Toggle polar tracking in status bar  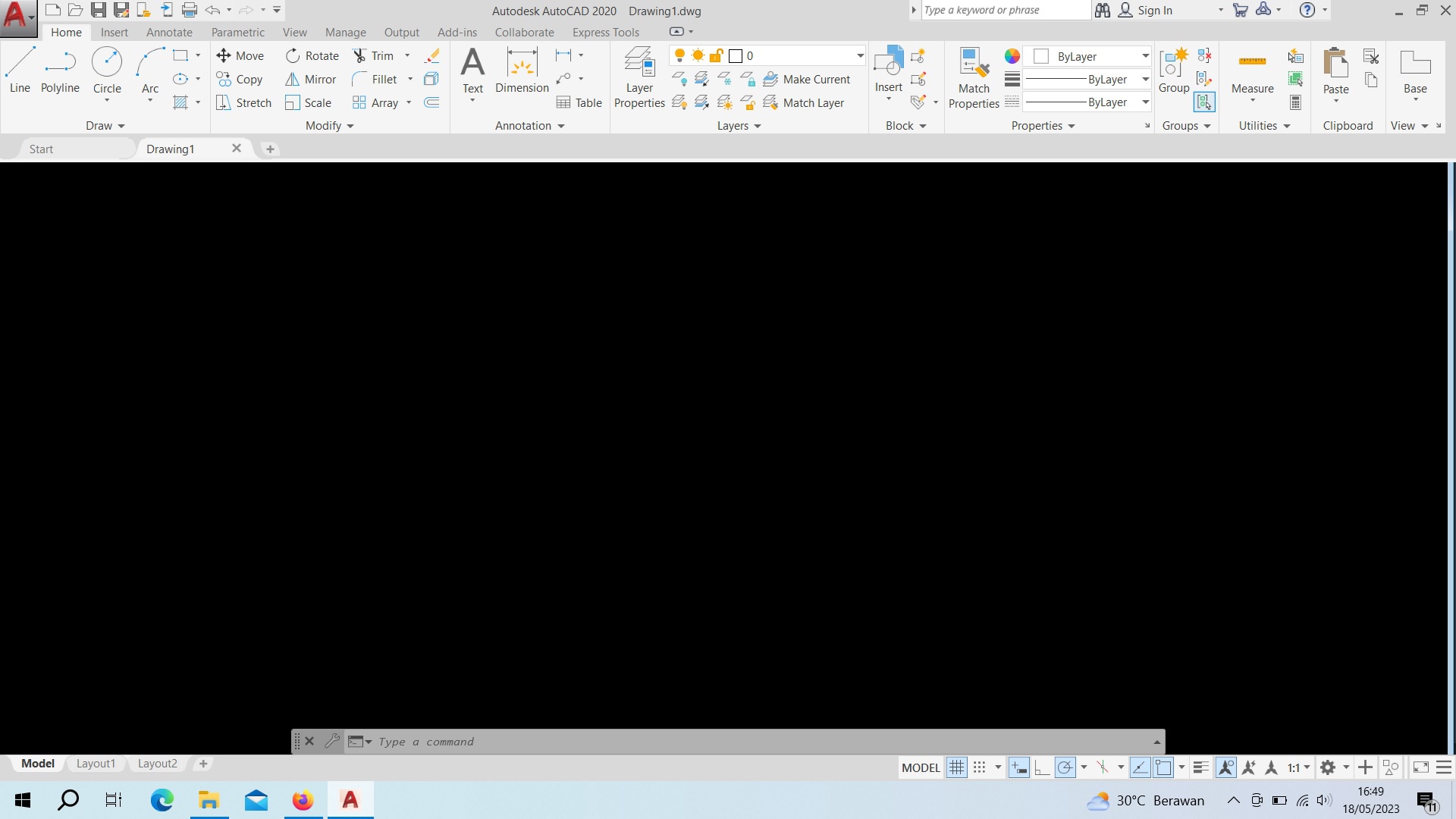(x=1065, y=767)
